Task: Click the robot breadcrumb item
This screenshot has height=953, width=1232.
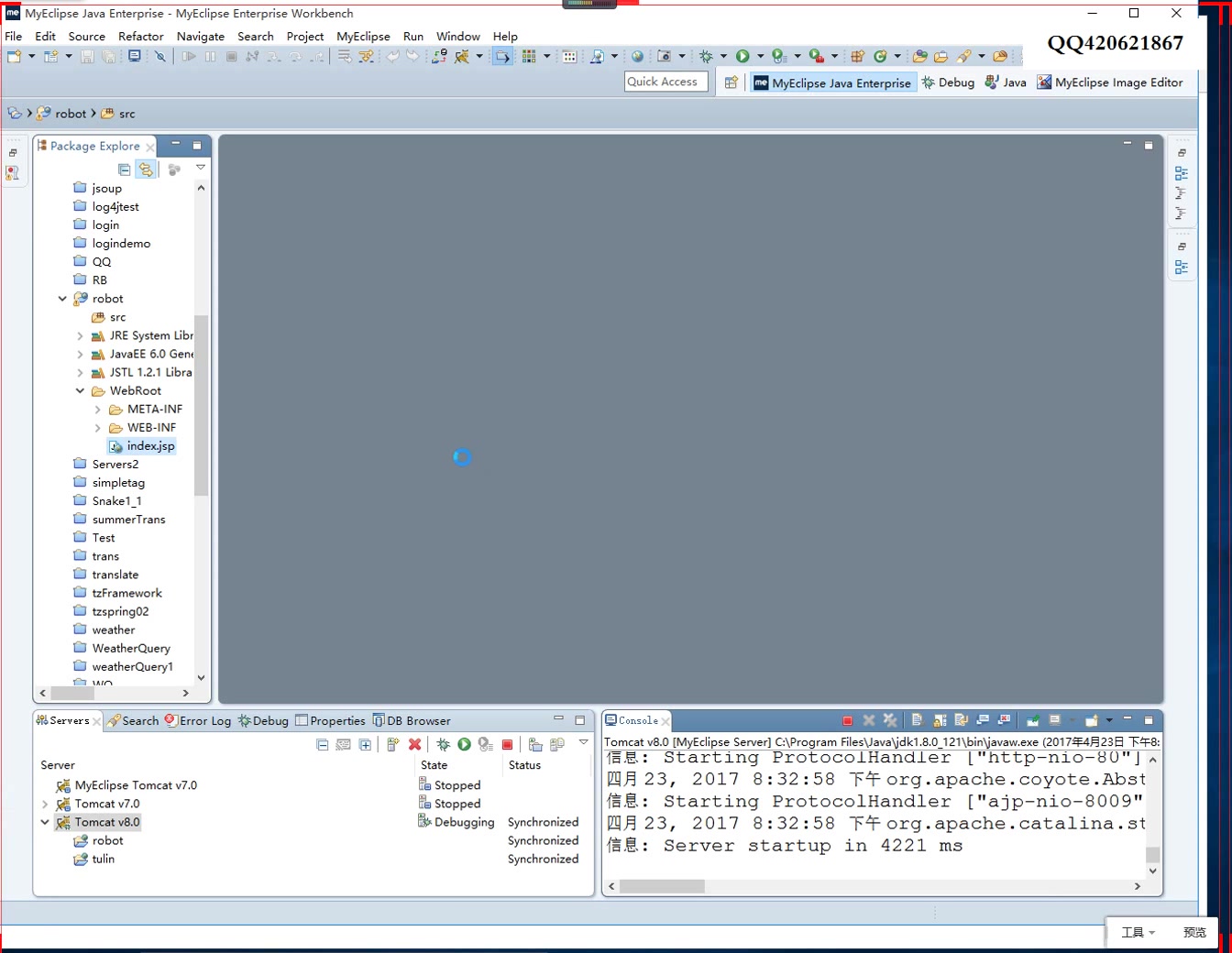Action: (62, 114)
